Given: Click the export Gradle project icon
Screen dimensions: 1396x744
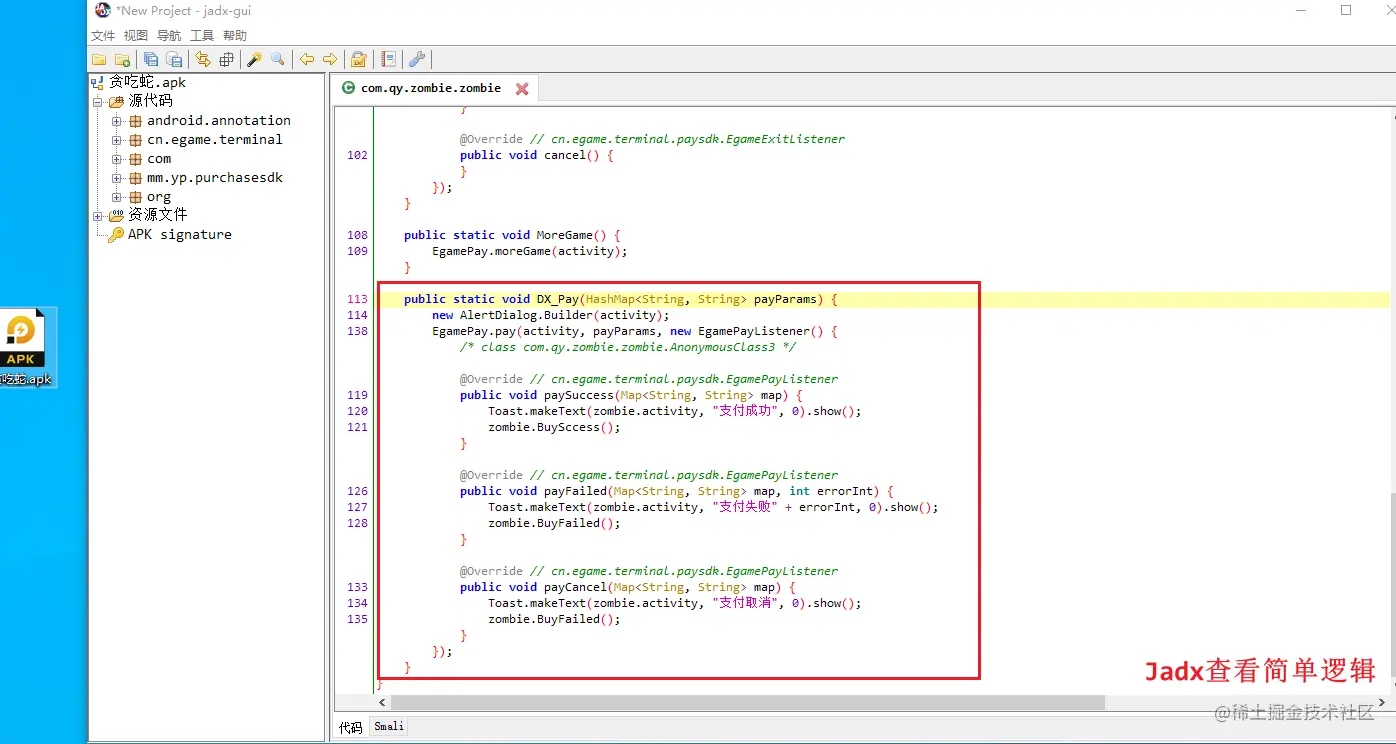Looking at the screenshot, I should (174, 59).
